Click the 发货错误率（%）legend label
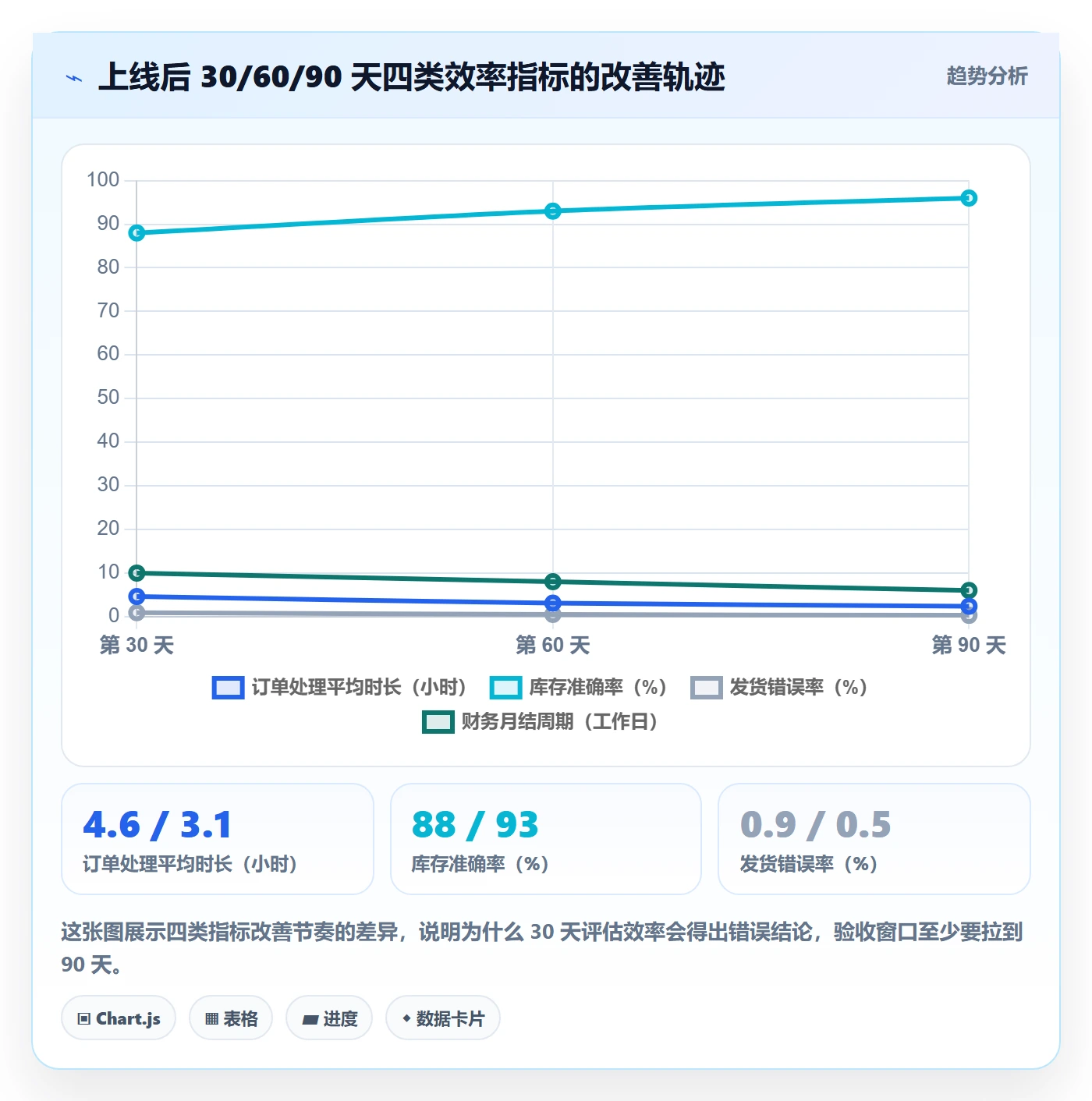 click(799, 688)
